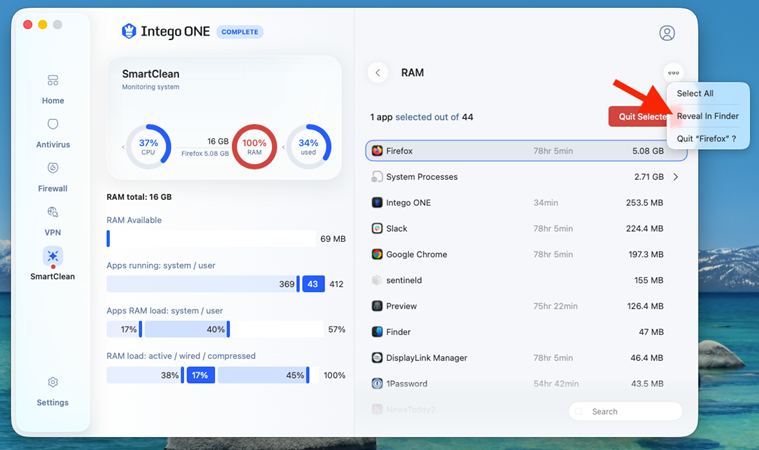Click the Firefox app icon in list
Viewport: 759px width, 450px height.
377,151
